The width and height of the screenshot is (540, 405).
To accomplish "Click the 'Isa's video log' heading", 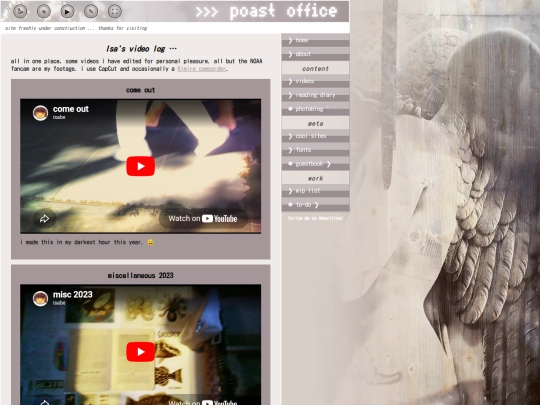I will pos(141,49).
